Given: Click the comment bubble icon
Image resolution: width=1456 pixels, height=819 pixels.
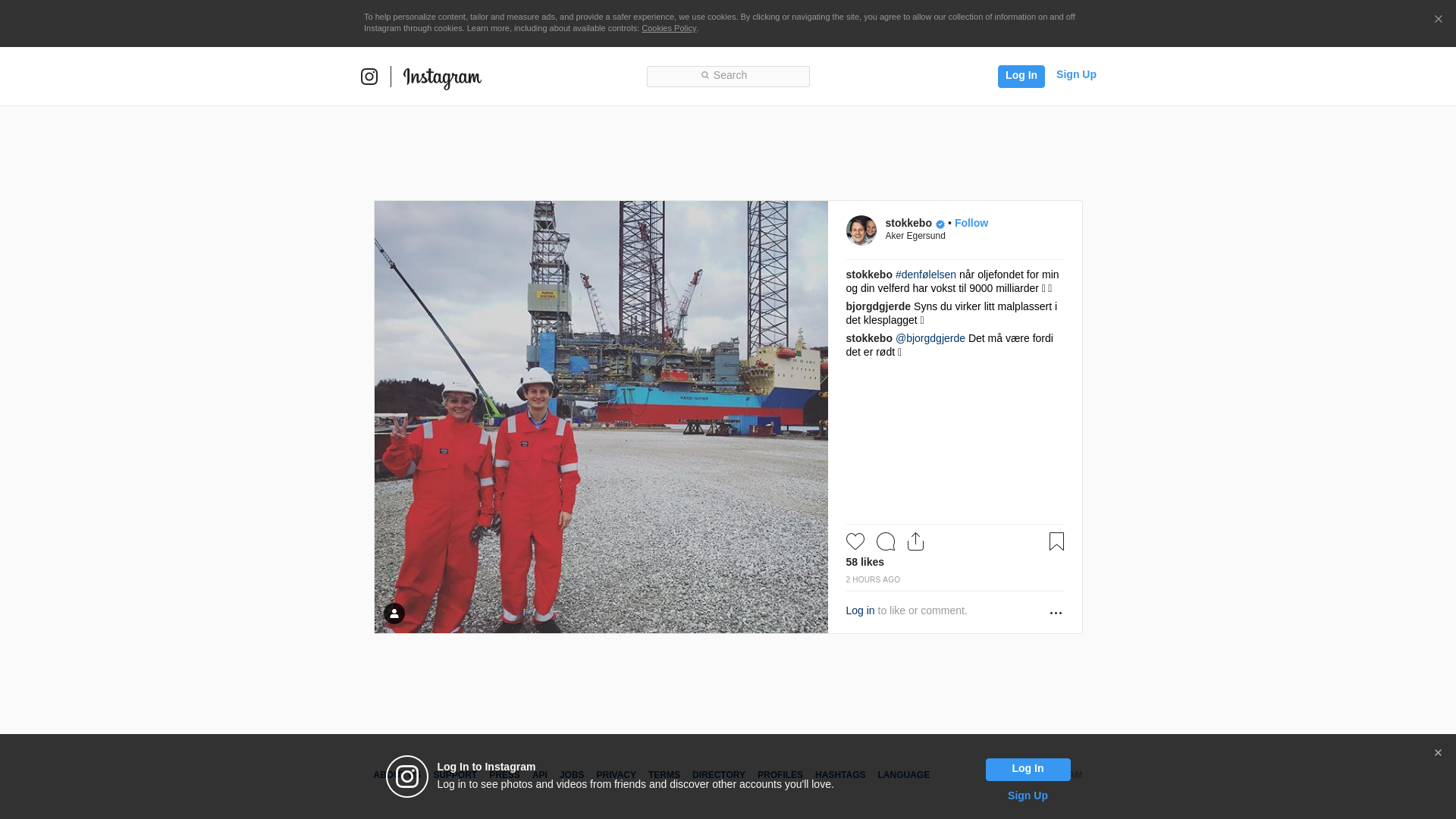Looking at the screenshot, I should click(x=885, y=541).
